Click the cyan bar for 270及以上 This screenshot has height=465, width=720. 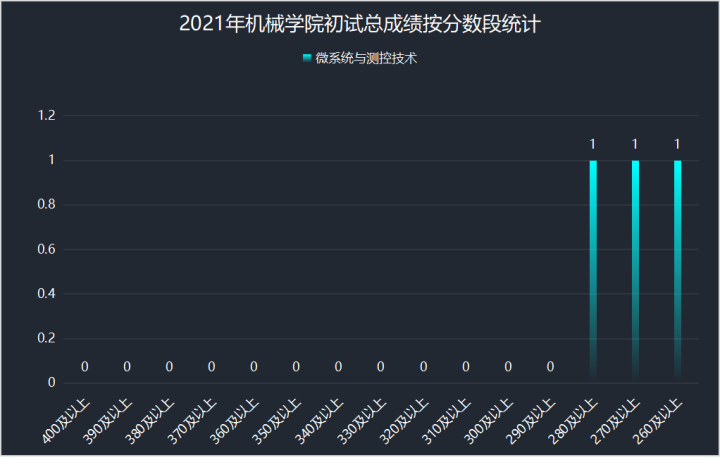(635, 270)
